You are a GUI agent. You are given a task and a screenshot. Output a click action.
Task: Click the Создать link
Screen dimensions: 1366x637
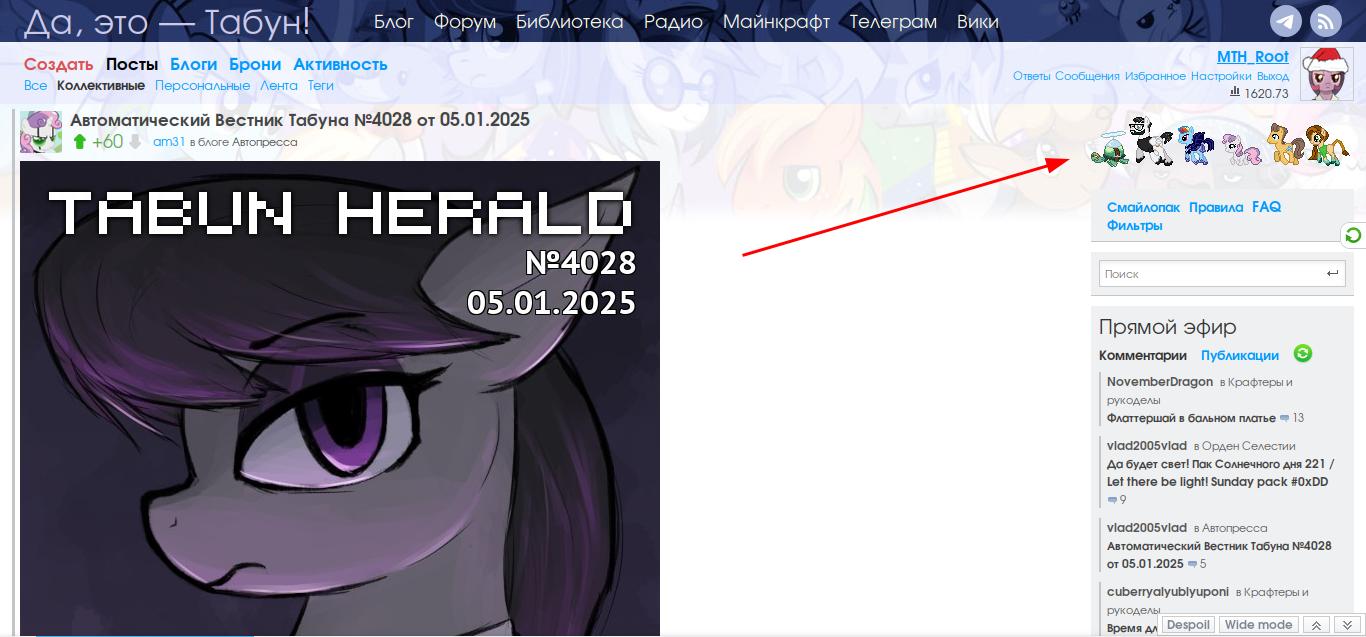58,64
